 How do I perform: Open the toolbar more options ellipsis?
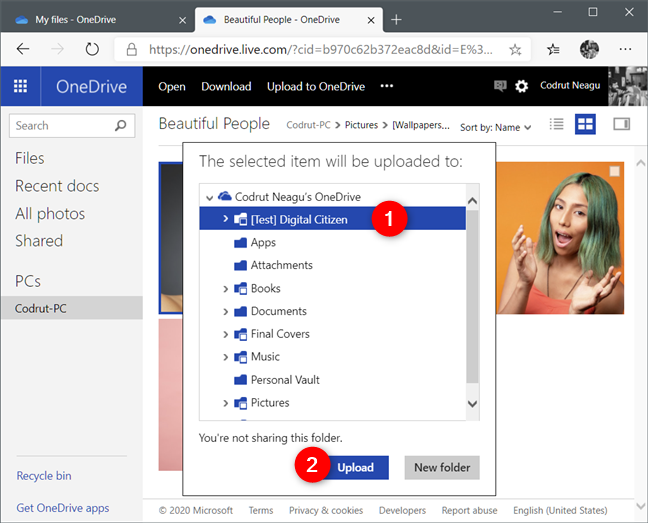click(387, 86)
